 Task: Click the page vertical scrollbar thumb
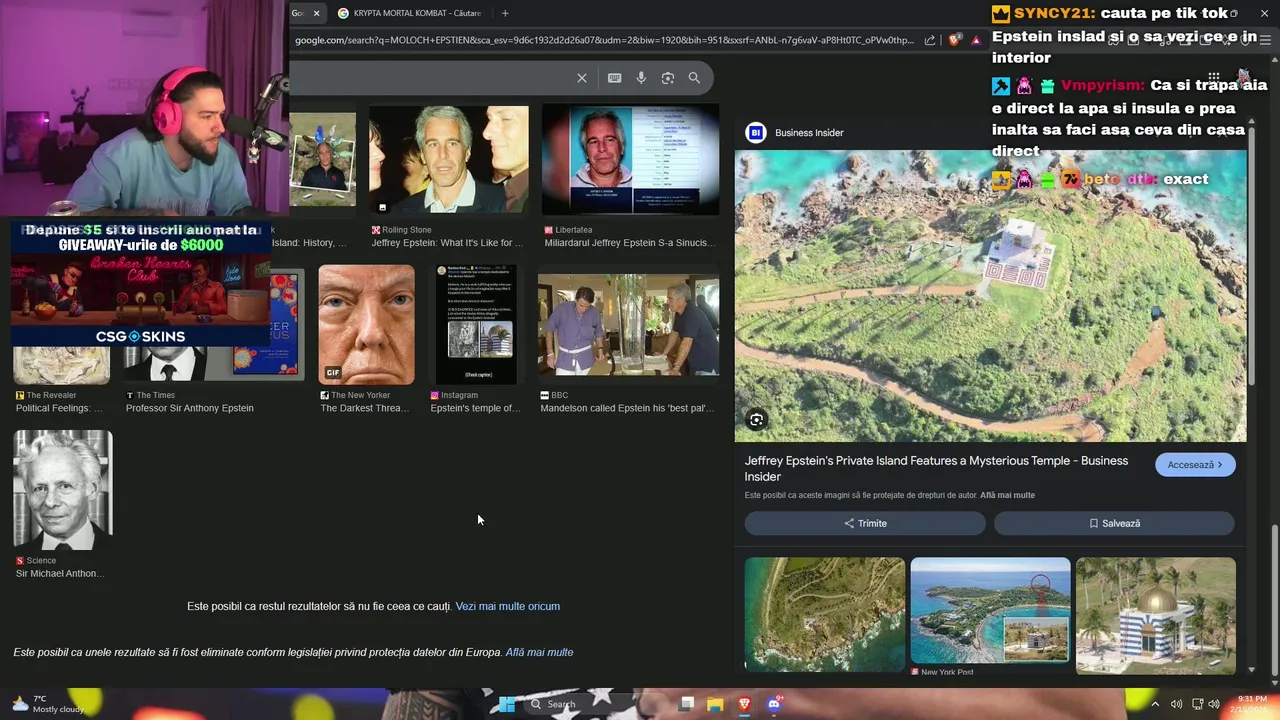tap(1274, 600)
